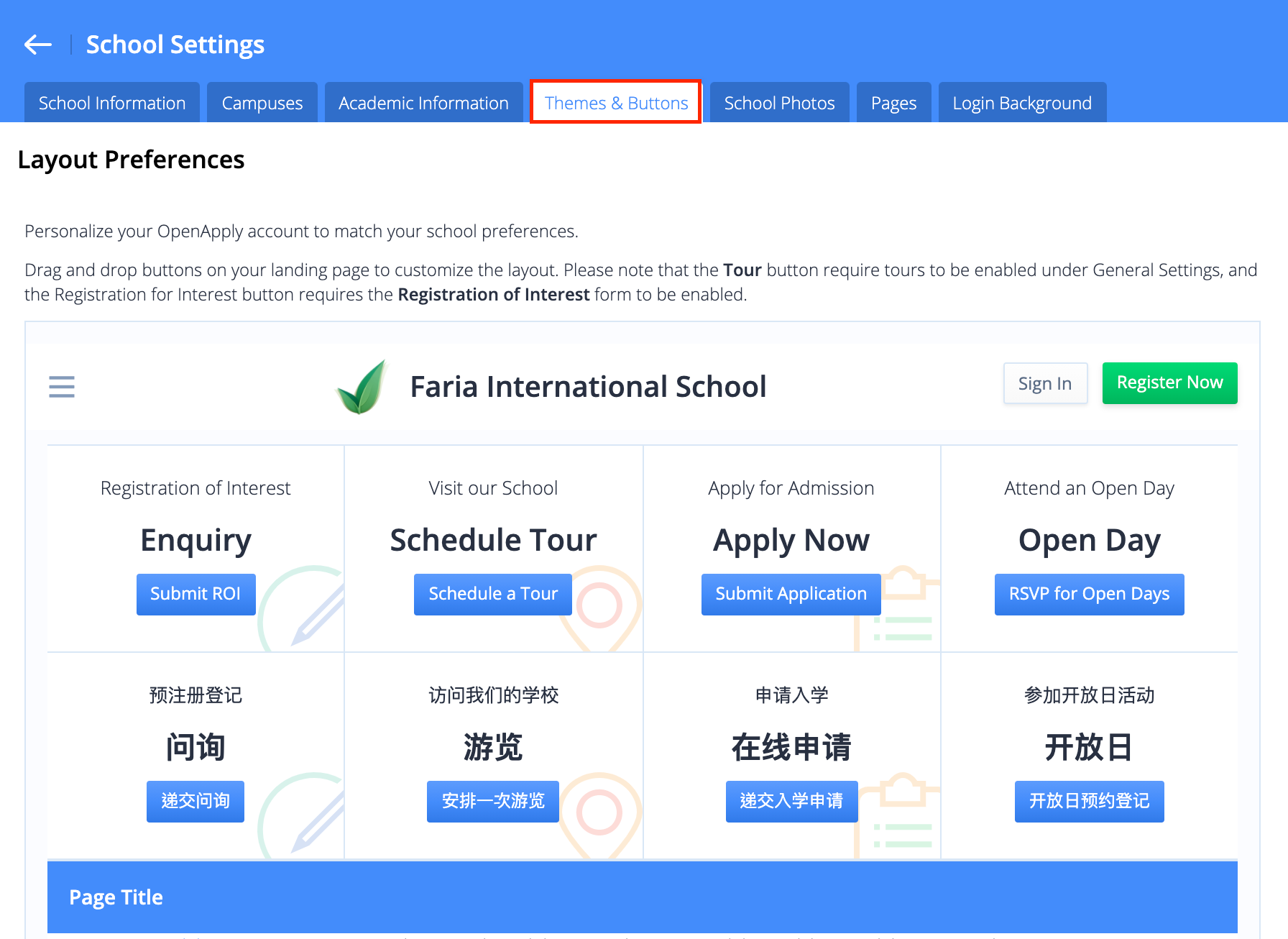
Task: Click the Registration of Interest card label
Action: coord(195,488)
